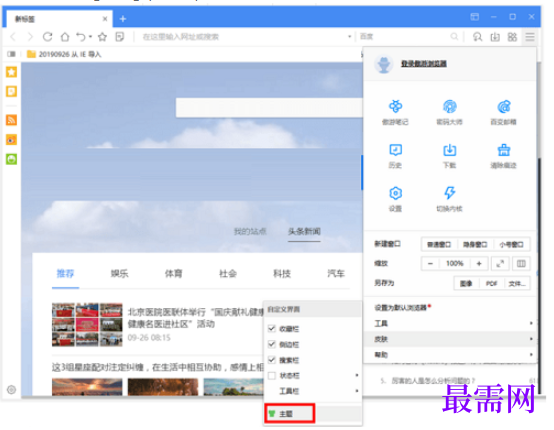Open a new private (隐身) window
This screenshot has height=430, width=554.
pyautogui.click(x=475, y=245)
